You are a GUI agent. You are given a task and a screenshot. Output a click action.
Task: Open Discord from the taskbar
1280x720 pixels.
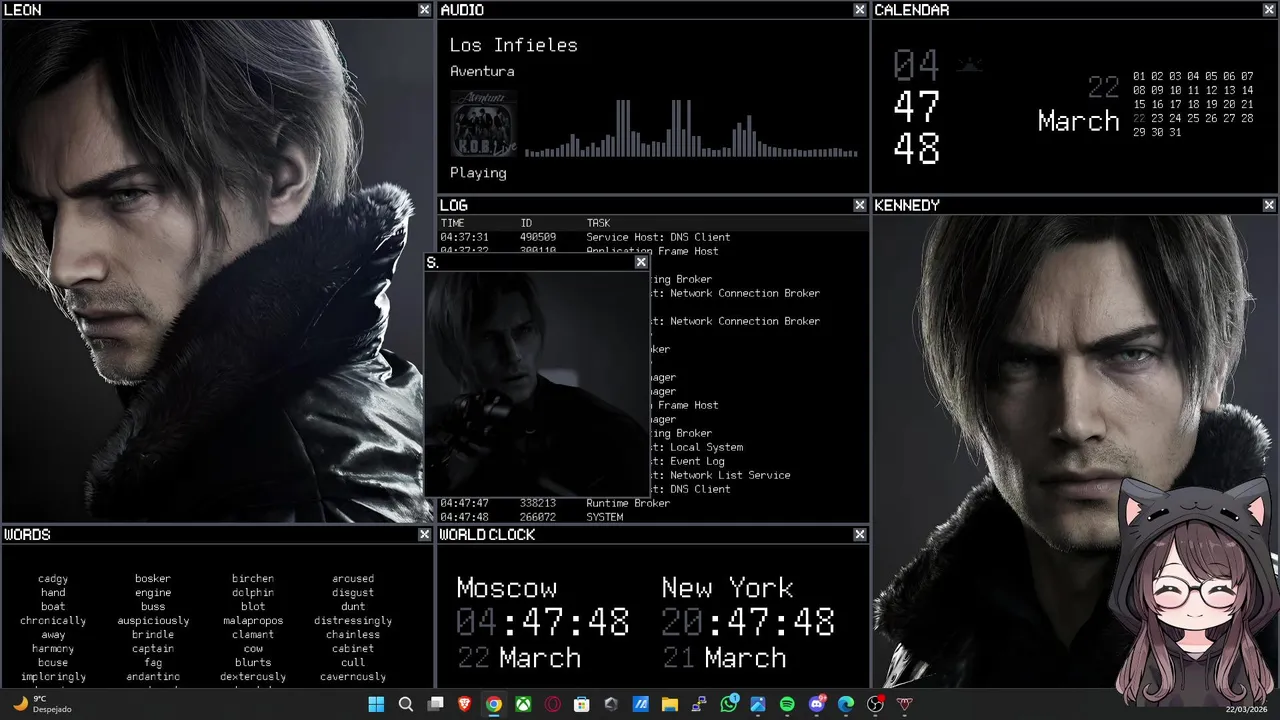(817, 704)
